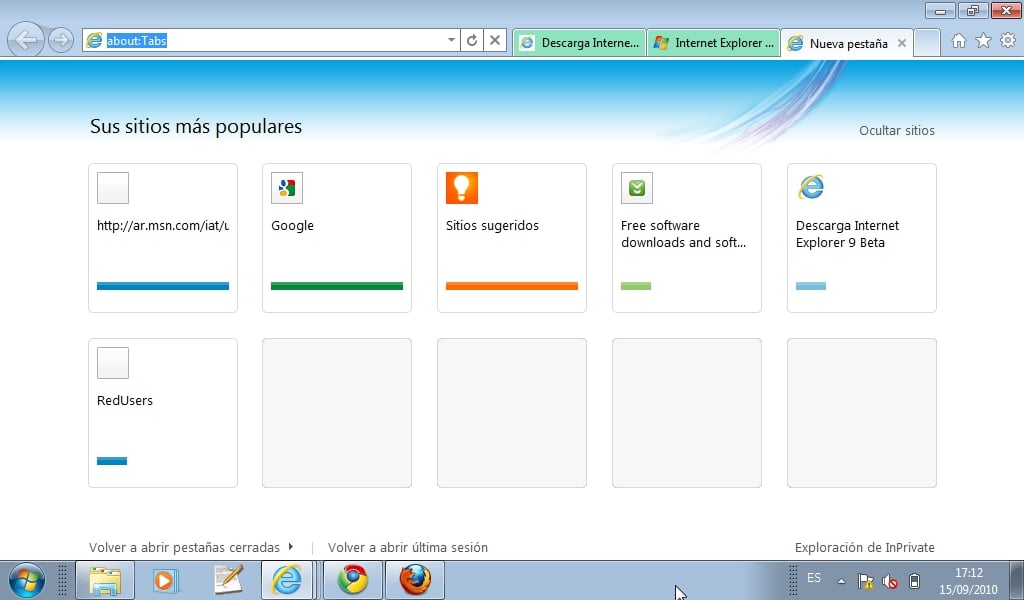This screenshot has width=1024, height=600.
Task: Open the http://ar.msn.com/iat/u tile link
Action: click(x=163, y=226)
